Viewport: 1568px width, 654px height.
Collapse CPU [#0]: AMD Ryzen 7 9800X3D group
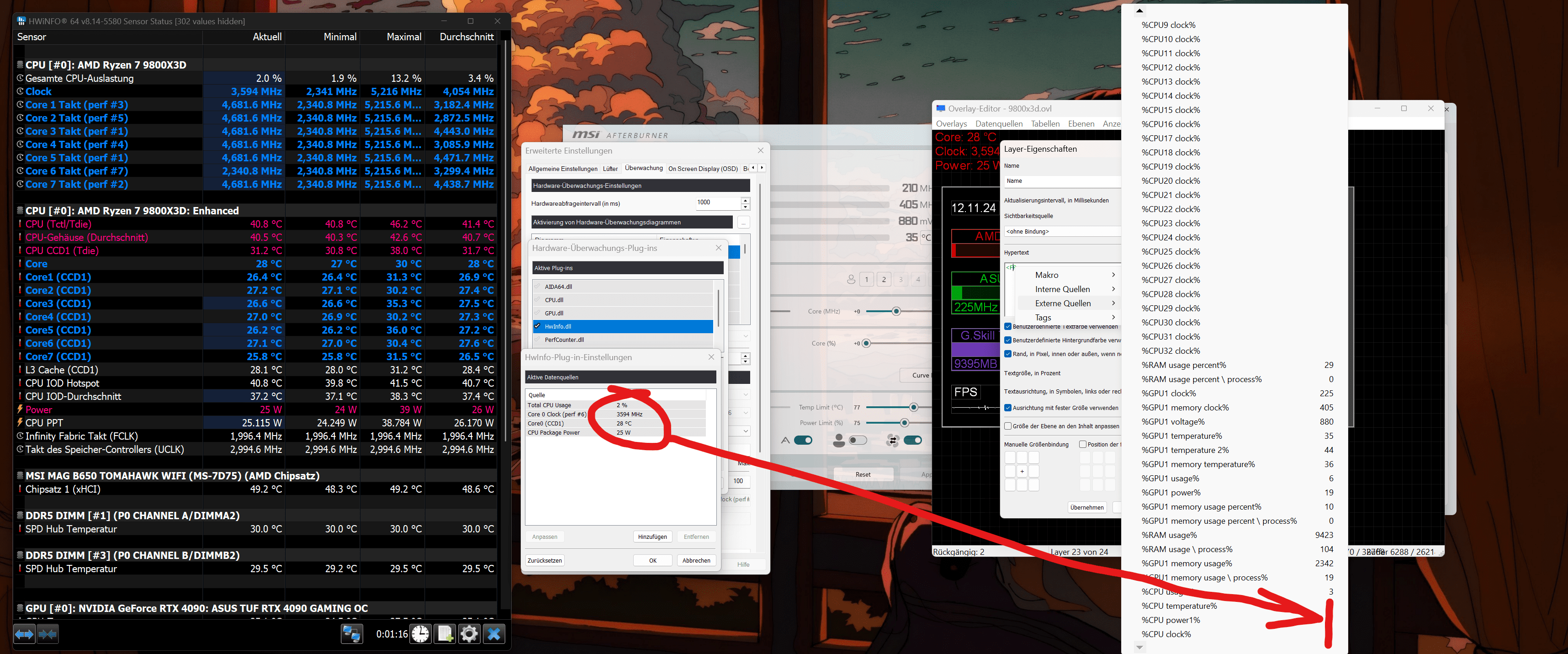pyautogui.click(x=20, y=64)
